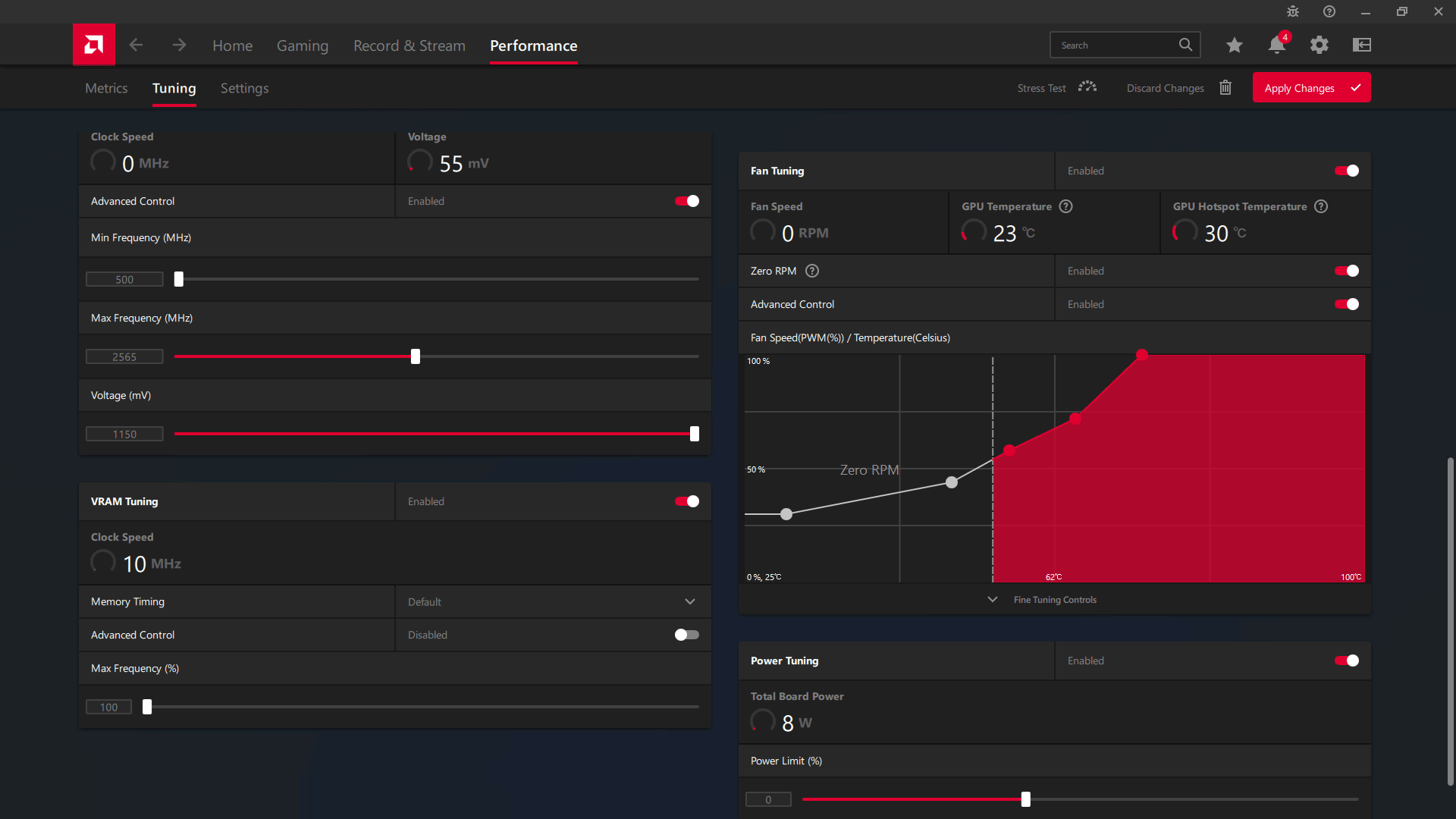Open Memory Timing dropdown
This screenshot has width=1456, height=819.
[x=553, y=601]
